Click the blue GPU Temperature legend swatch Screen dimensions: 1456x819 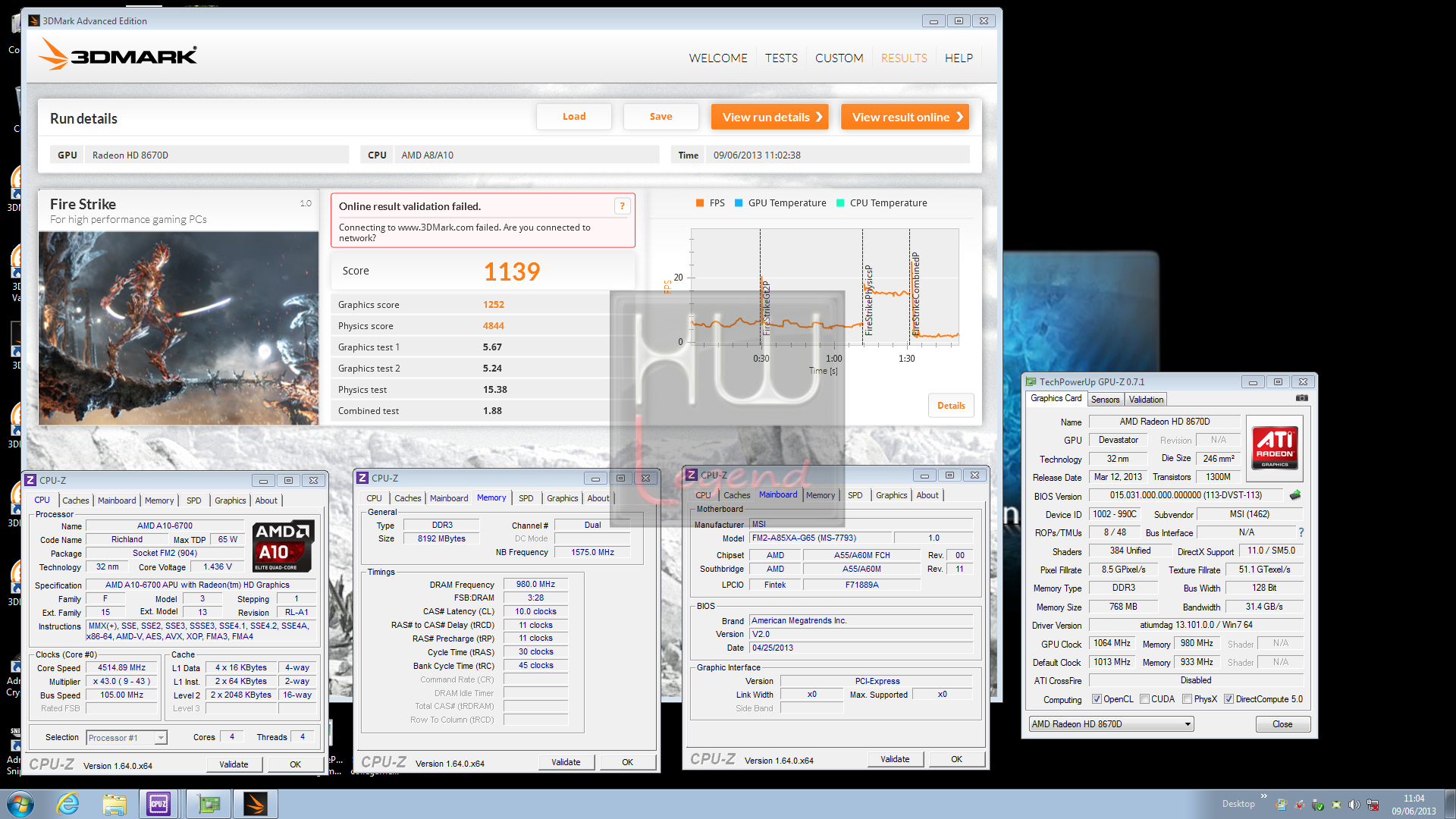point(739,202)
